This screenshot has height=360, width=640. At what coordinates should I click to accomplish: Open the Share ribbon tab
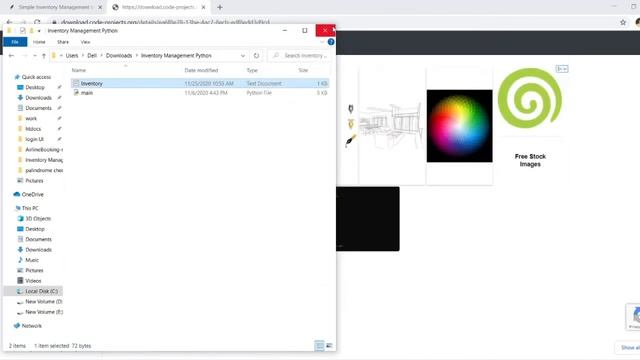[63, 42]
